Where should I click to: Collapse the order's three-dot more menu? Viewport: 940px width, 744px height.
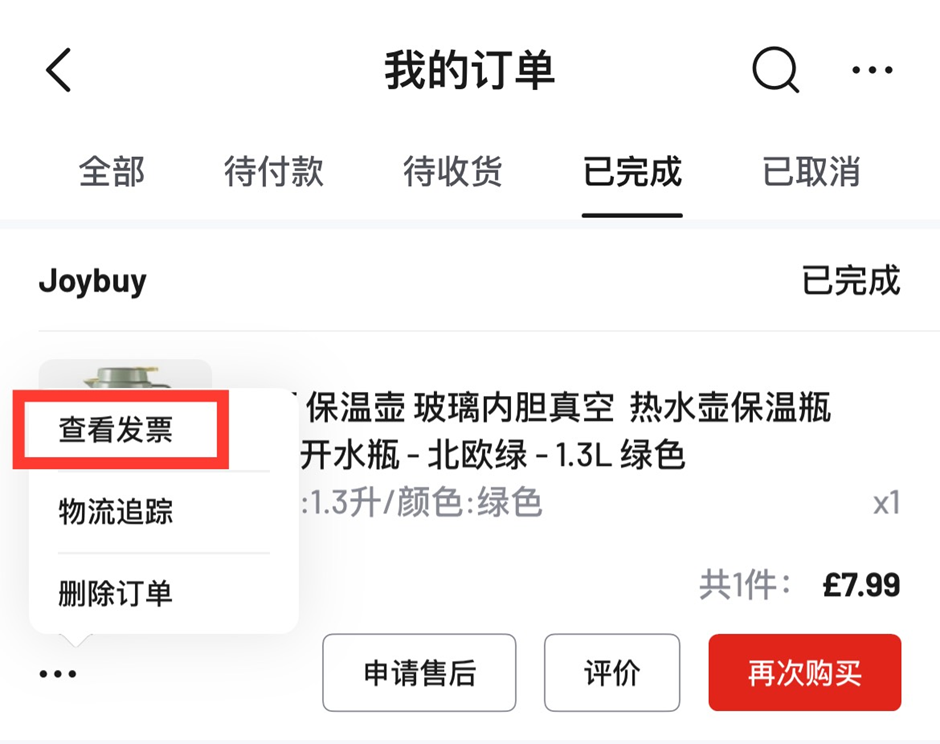pos(58,674)
